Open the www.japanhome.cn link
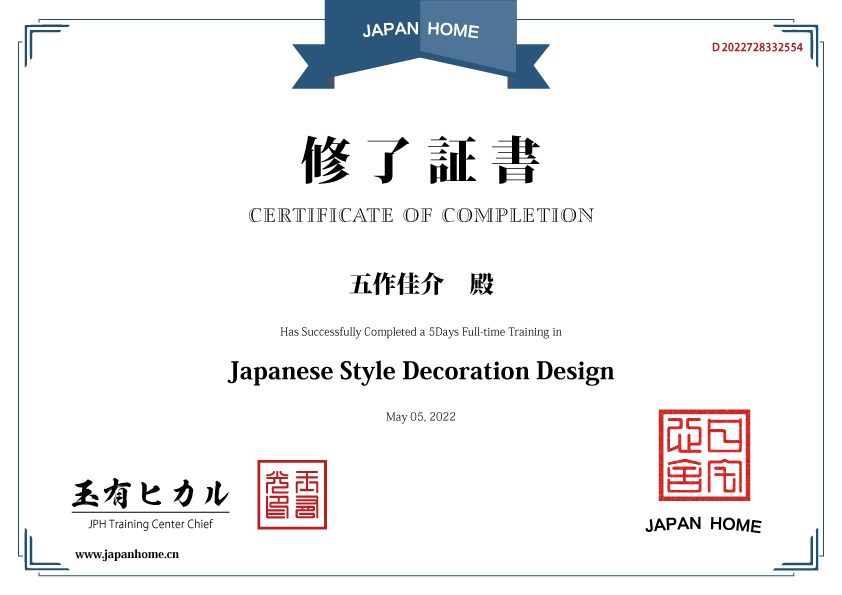842x595 pixels. click(127, 553)
